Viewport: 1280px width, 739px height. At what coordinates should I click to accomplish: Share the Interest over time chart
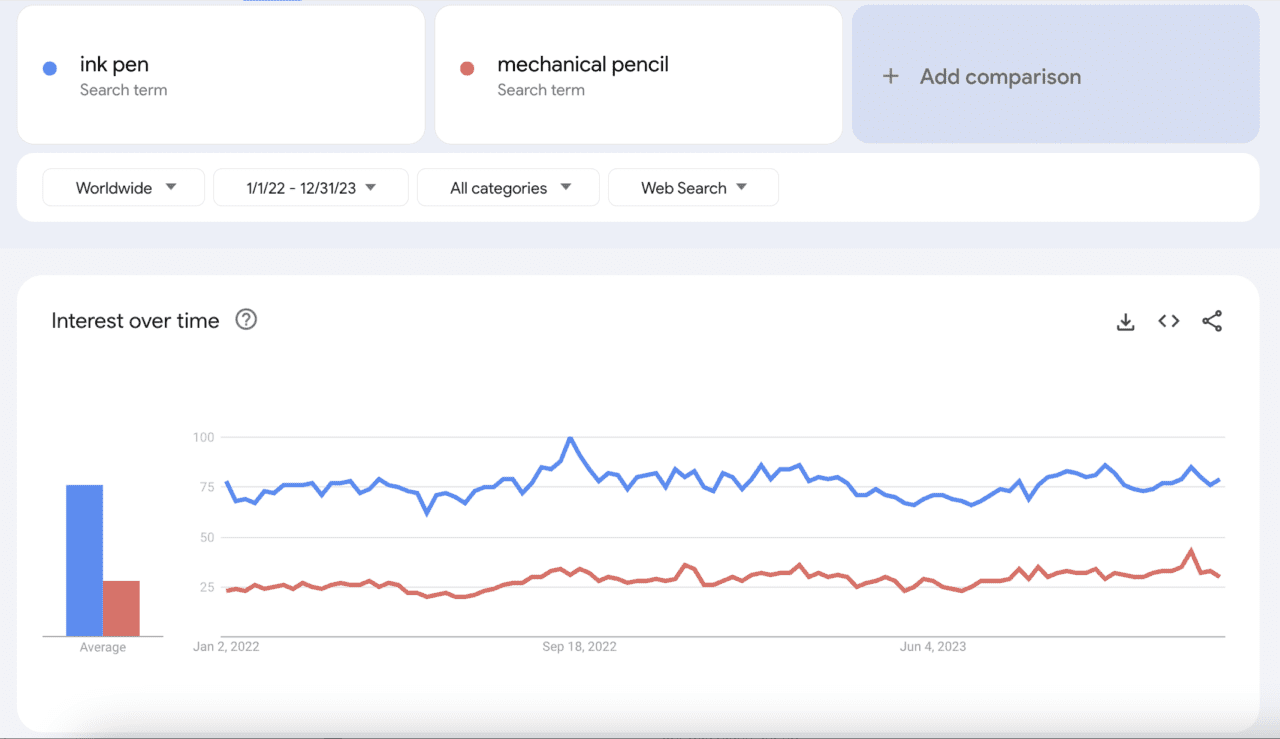click(1212, 321)
